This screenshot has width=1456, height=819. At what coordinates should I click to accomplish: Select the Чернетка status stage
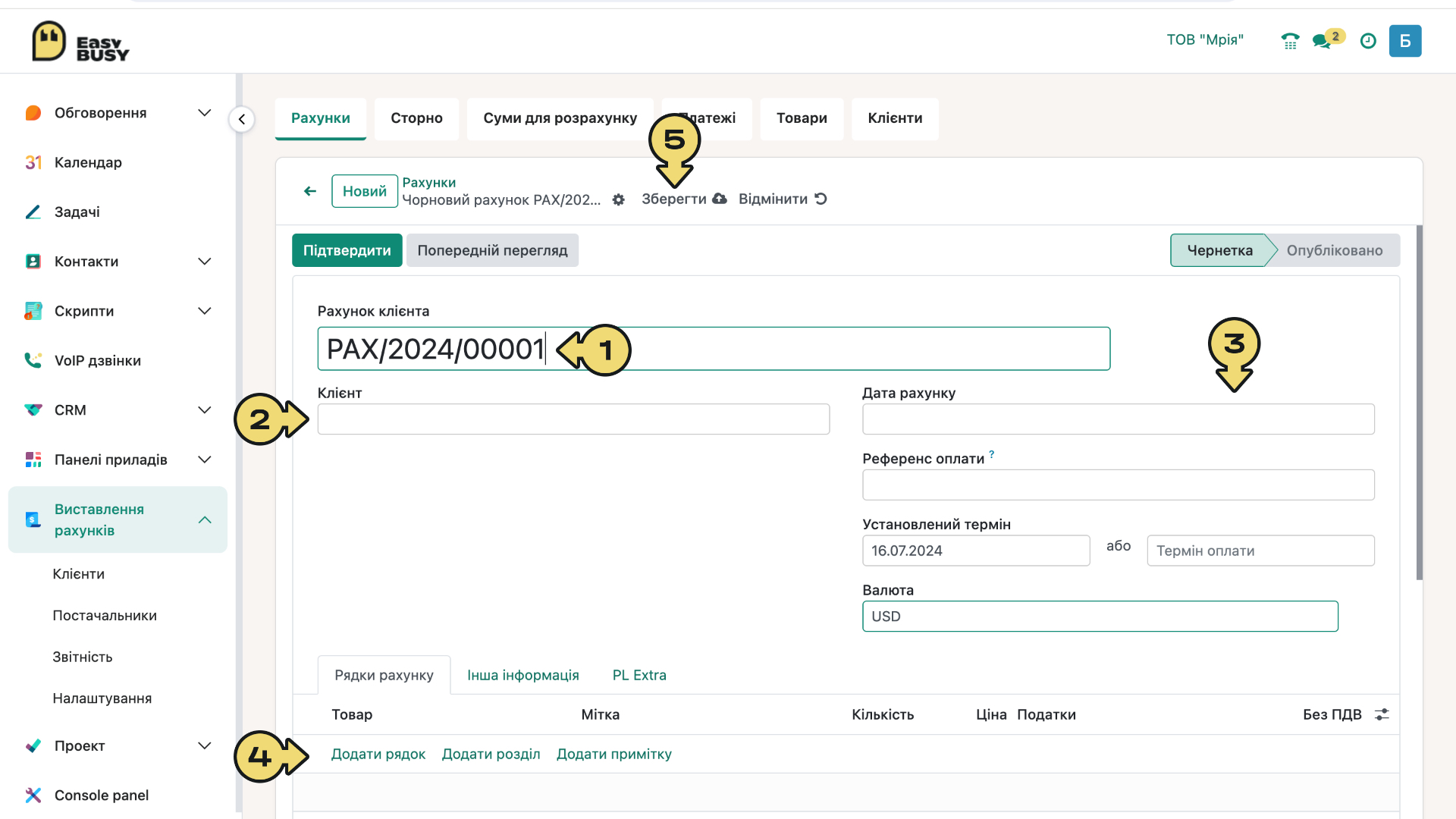point(1219,250)
